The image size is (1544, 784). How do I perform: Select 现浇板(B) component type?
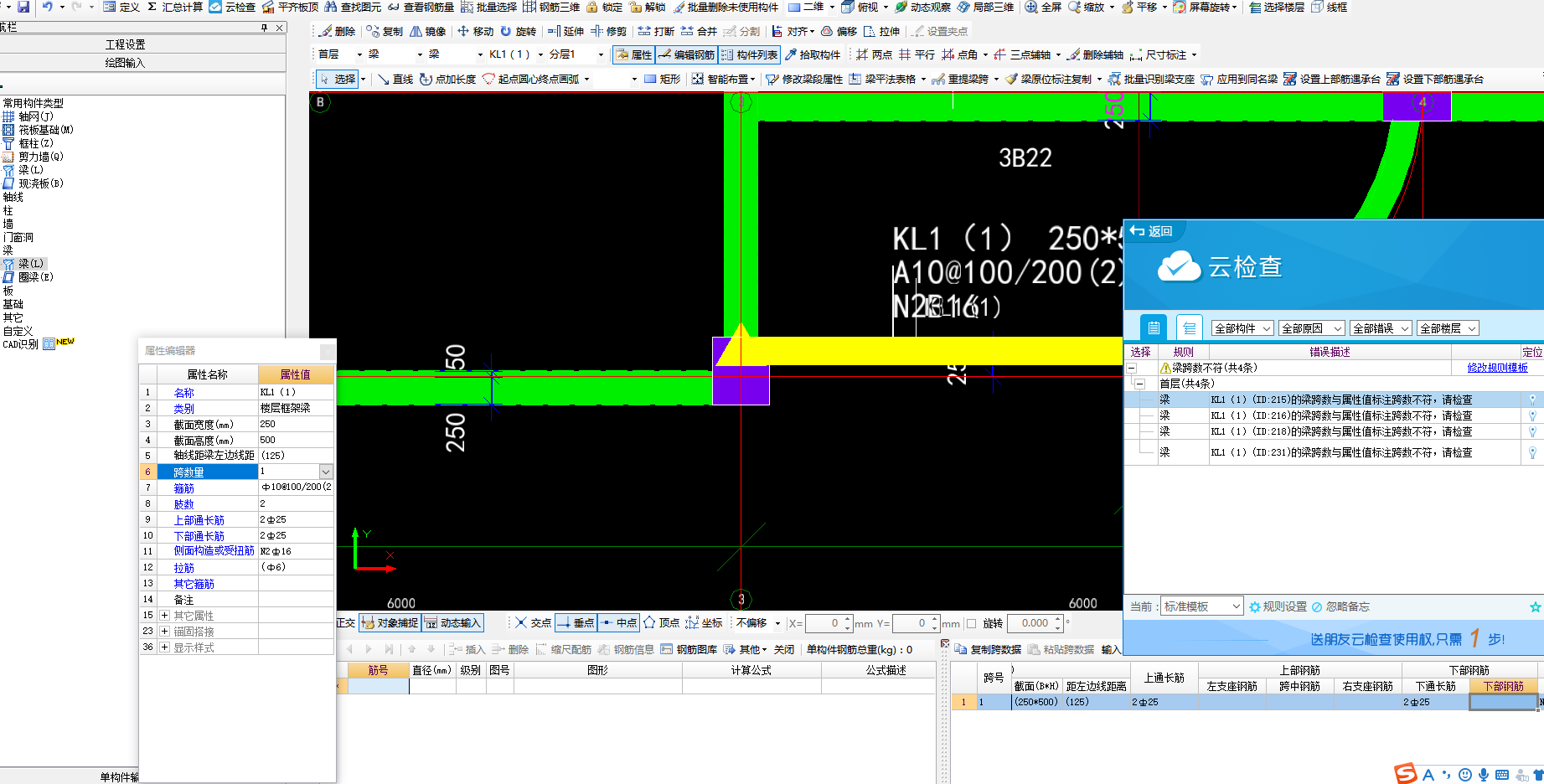(x=34, y=183)
